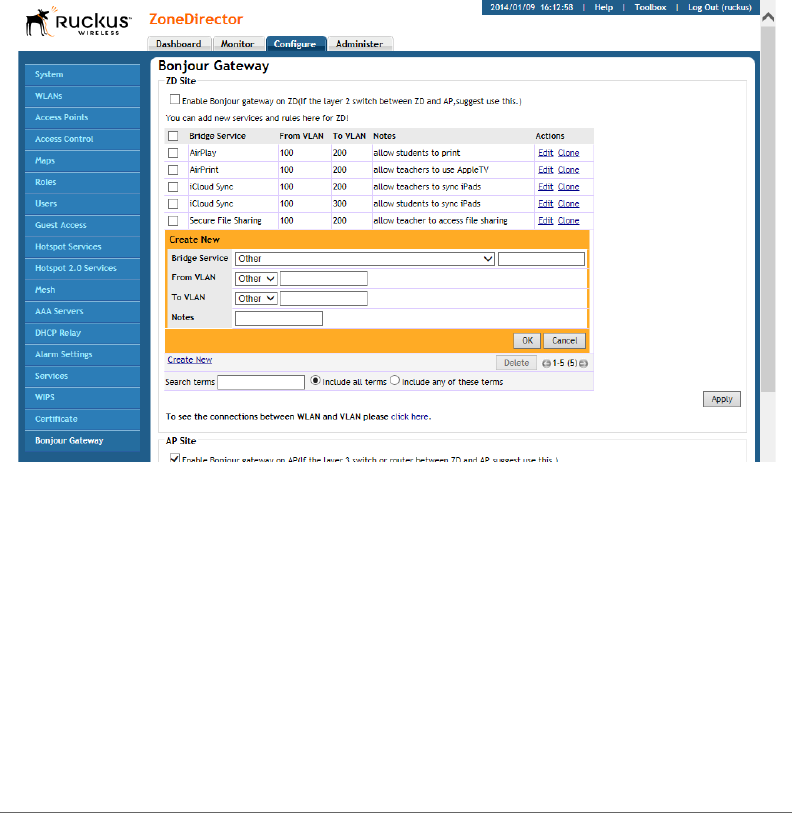Open Maps in the sidebar
Screen dimensions: 792x813
[x=82, y=161]
